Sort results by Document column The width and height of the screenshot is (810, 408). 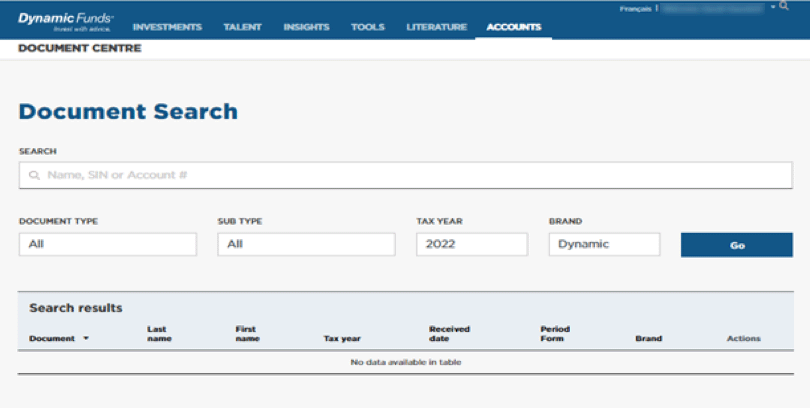click(52, 339)
